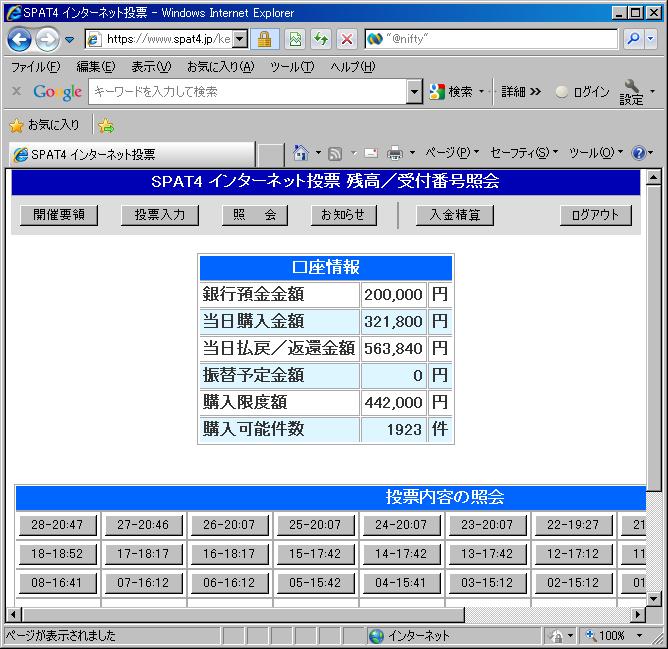Click the 入金精算 button

point(455,215)
